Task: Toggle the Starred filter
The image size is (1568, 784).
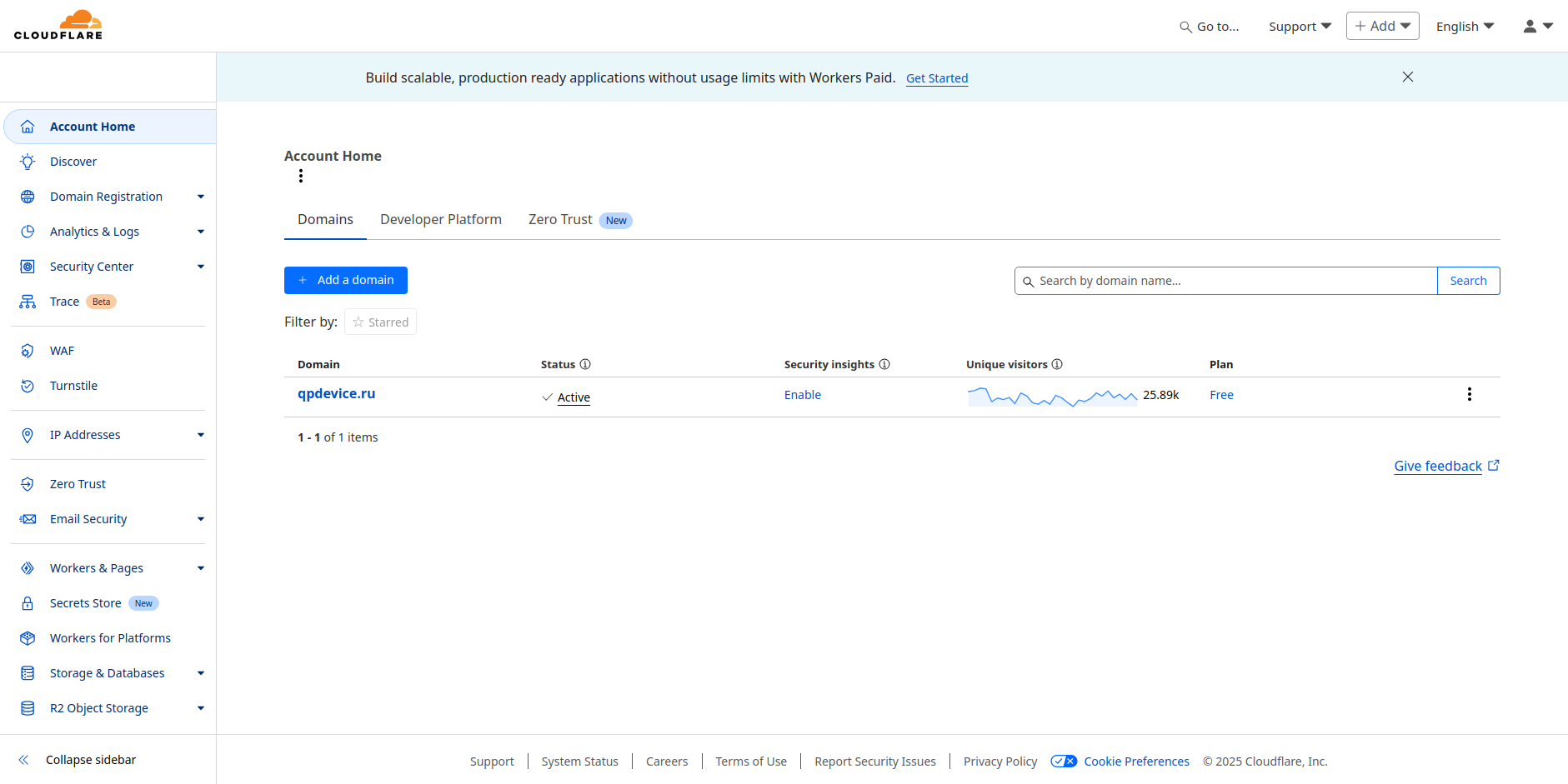Action: pos(380,322)
